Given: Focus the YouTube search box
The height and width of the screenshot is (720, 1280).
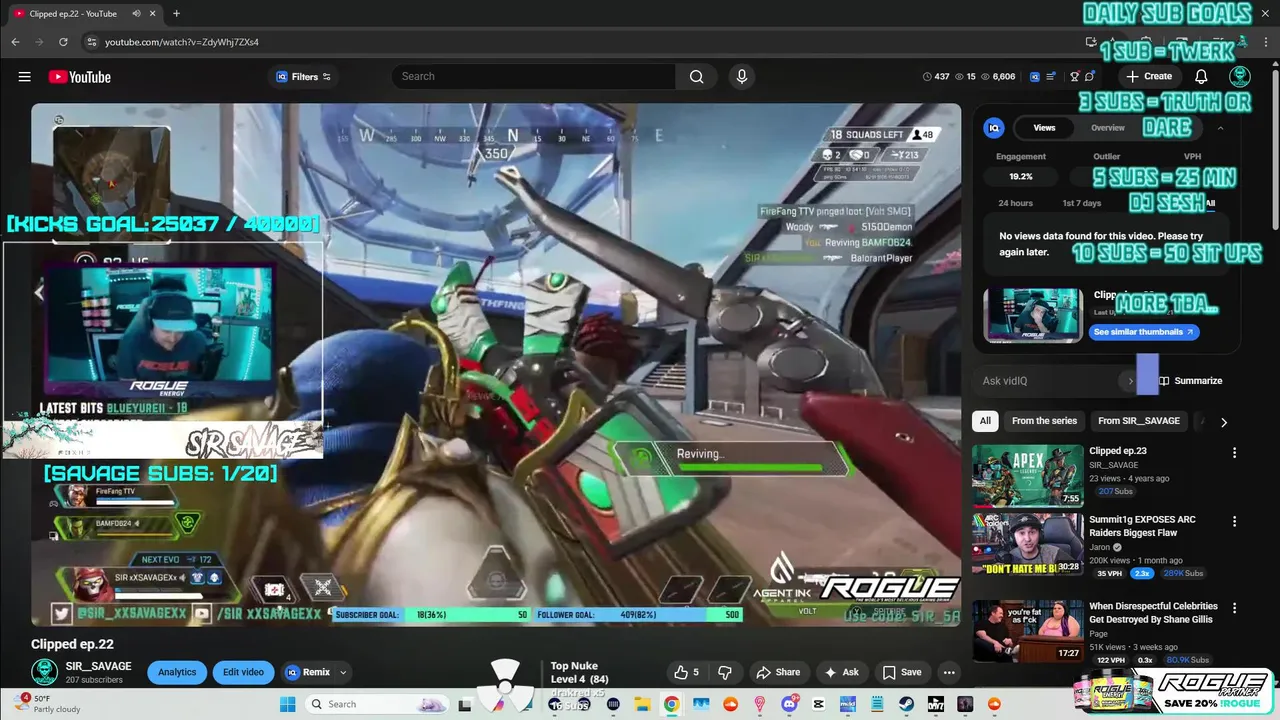Looking at the screenshot, I should pos(534,76).
